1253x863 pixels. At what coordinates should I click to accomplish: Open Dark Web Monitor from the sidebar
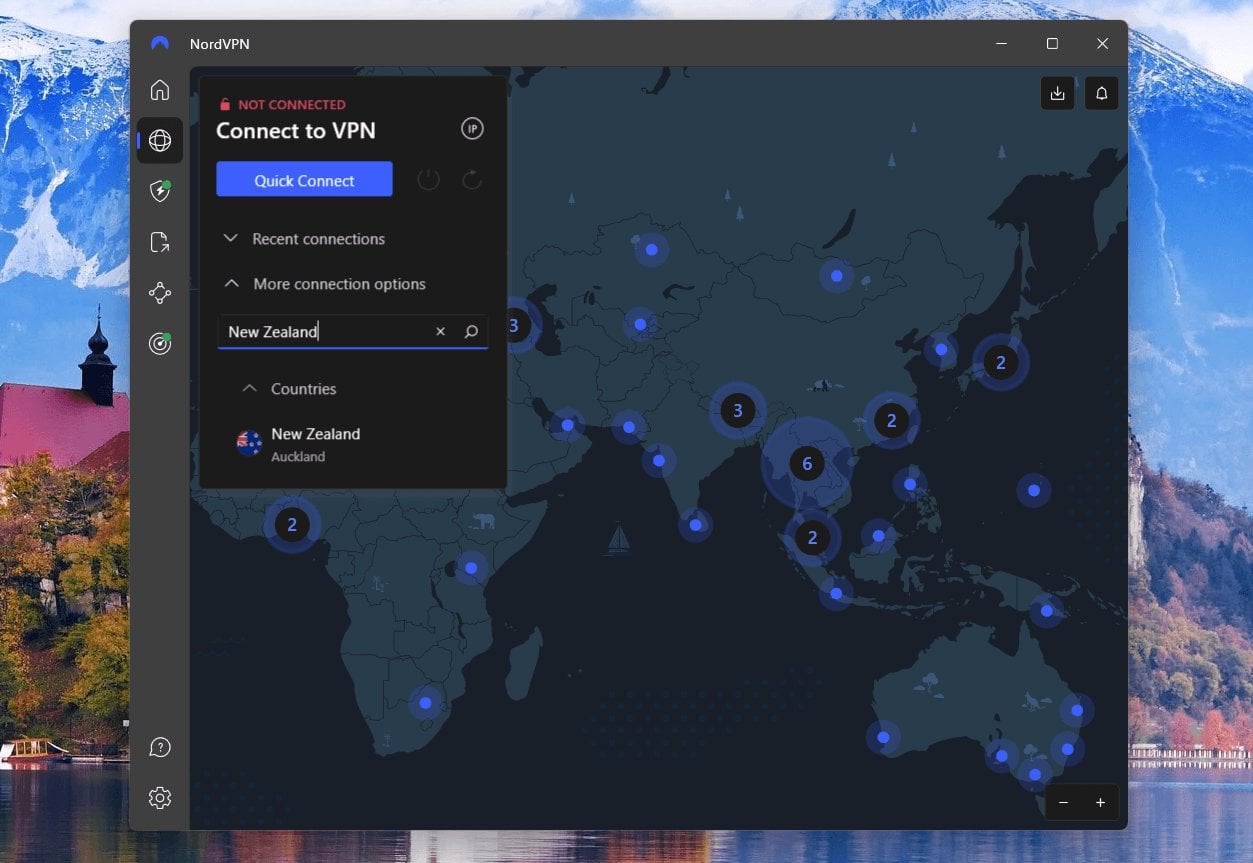160,343
